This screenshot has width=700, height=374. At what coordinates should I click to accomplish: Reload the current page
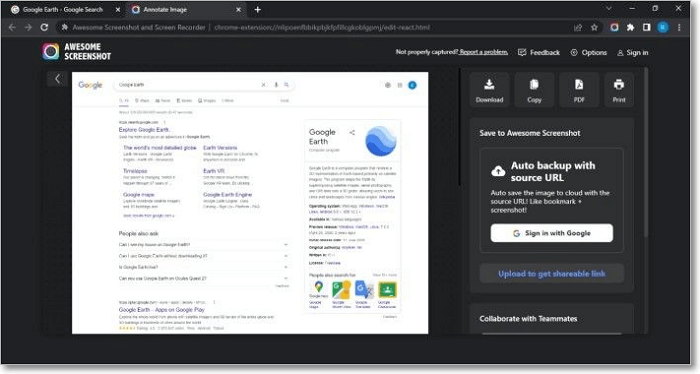tap(44, 27)
